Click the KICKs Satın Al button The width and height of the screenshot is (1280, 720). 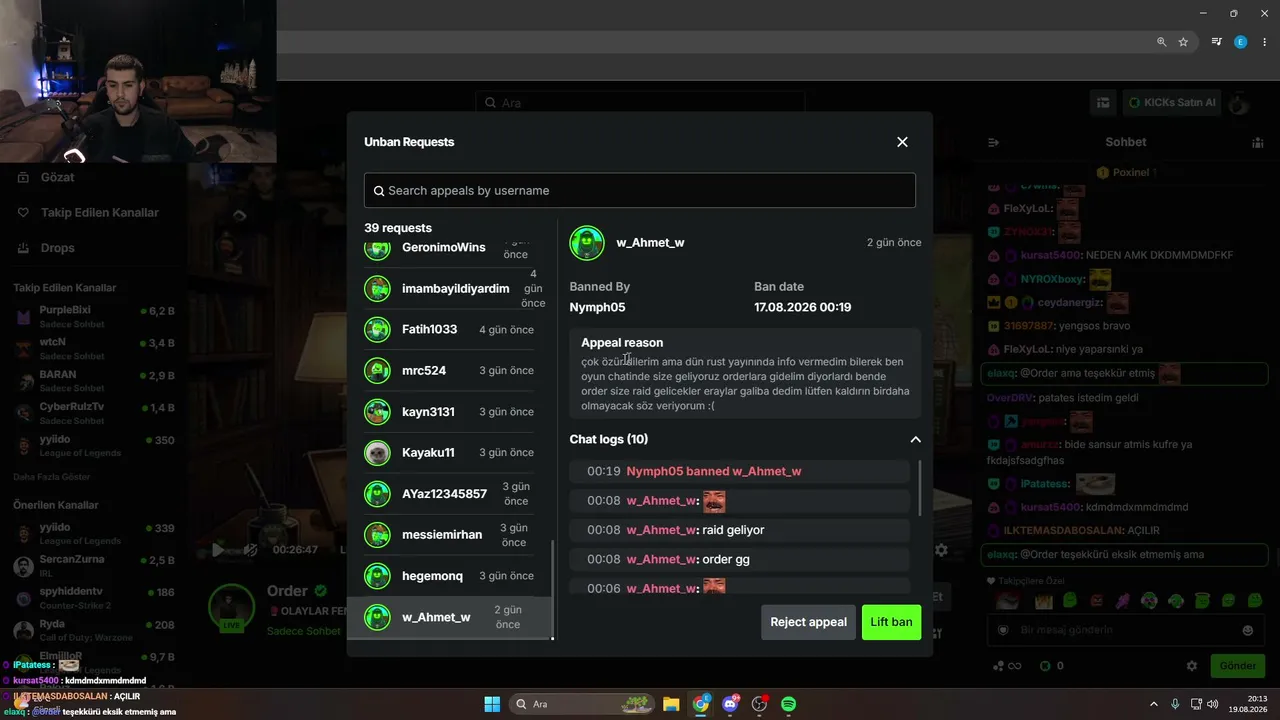pos(1172,103)
